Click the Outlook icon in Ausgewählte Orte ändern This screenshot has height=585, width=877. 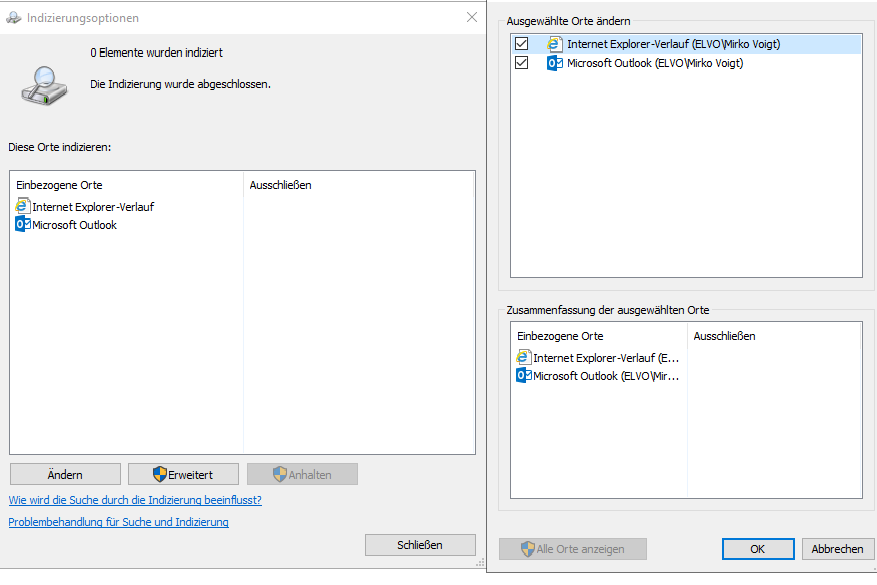click(x=554, y=63)
